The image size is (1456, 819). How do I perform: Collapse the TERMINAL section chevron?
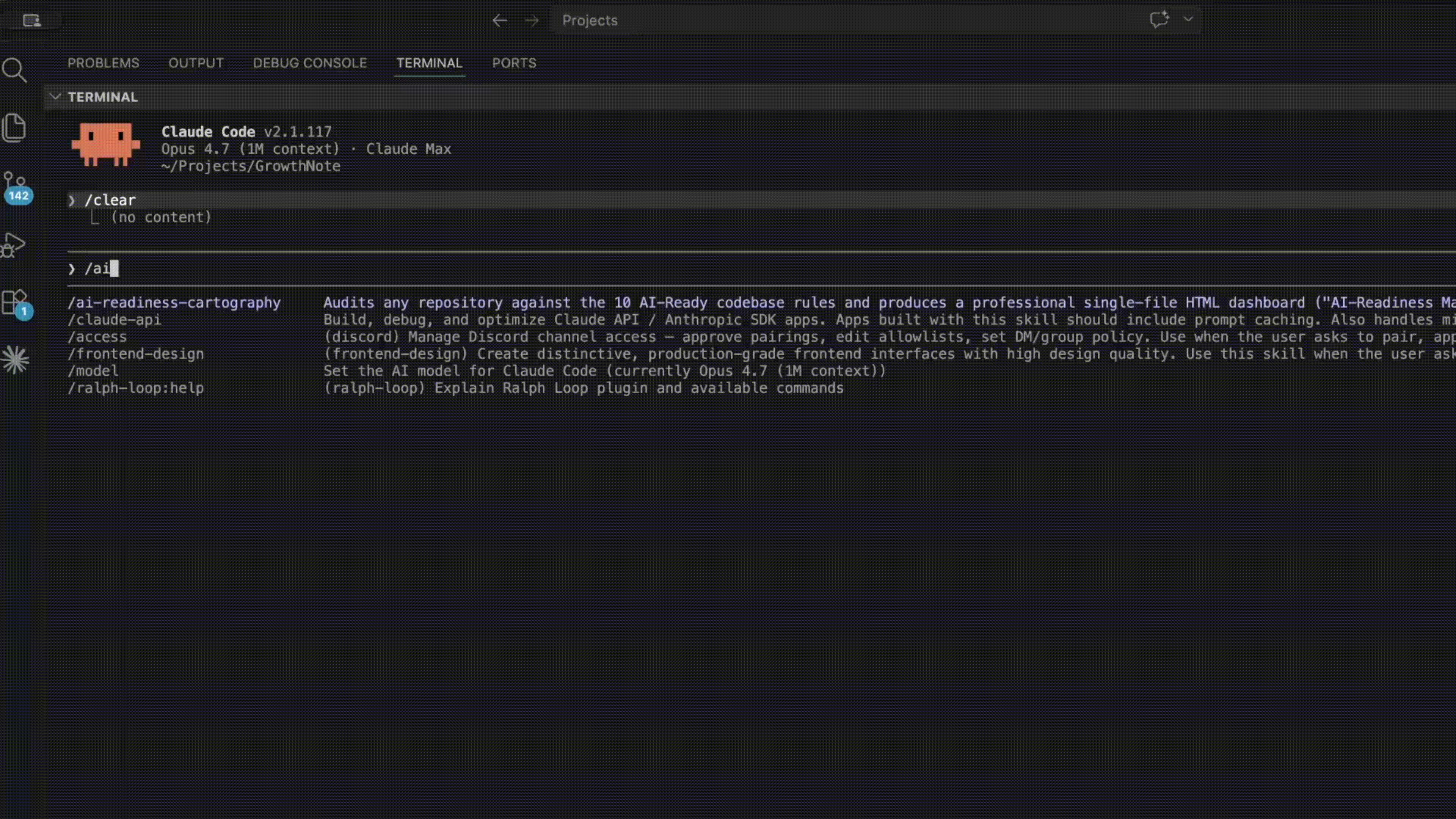point(55,97)
